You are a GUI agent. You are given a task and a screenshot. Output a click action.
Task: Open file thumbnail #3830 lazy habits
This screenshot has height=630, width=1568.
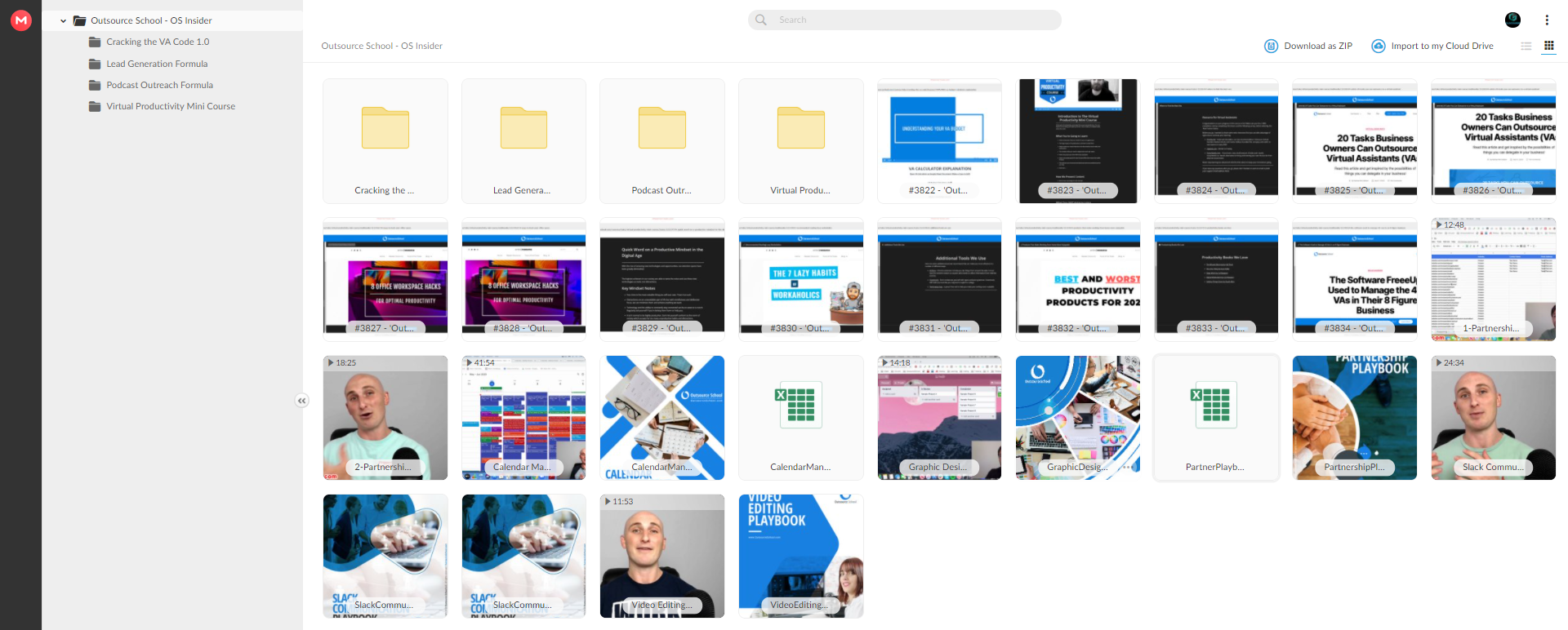pyautogui.click(x=801, y=279)
